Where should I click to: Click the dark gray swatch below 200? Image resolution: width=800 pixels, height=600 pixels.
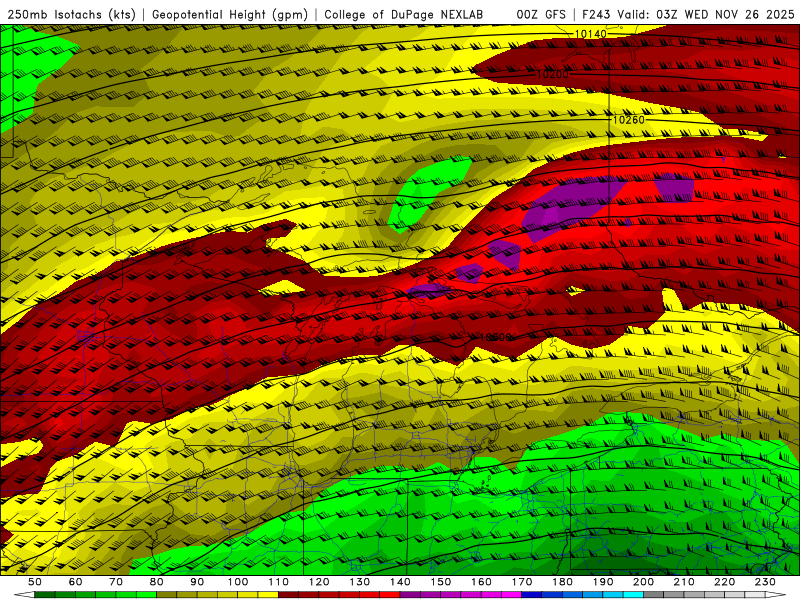[654, 595]
